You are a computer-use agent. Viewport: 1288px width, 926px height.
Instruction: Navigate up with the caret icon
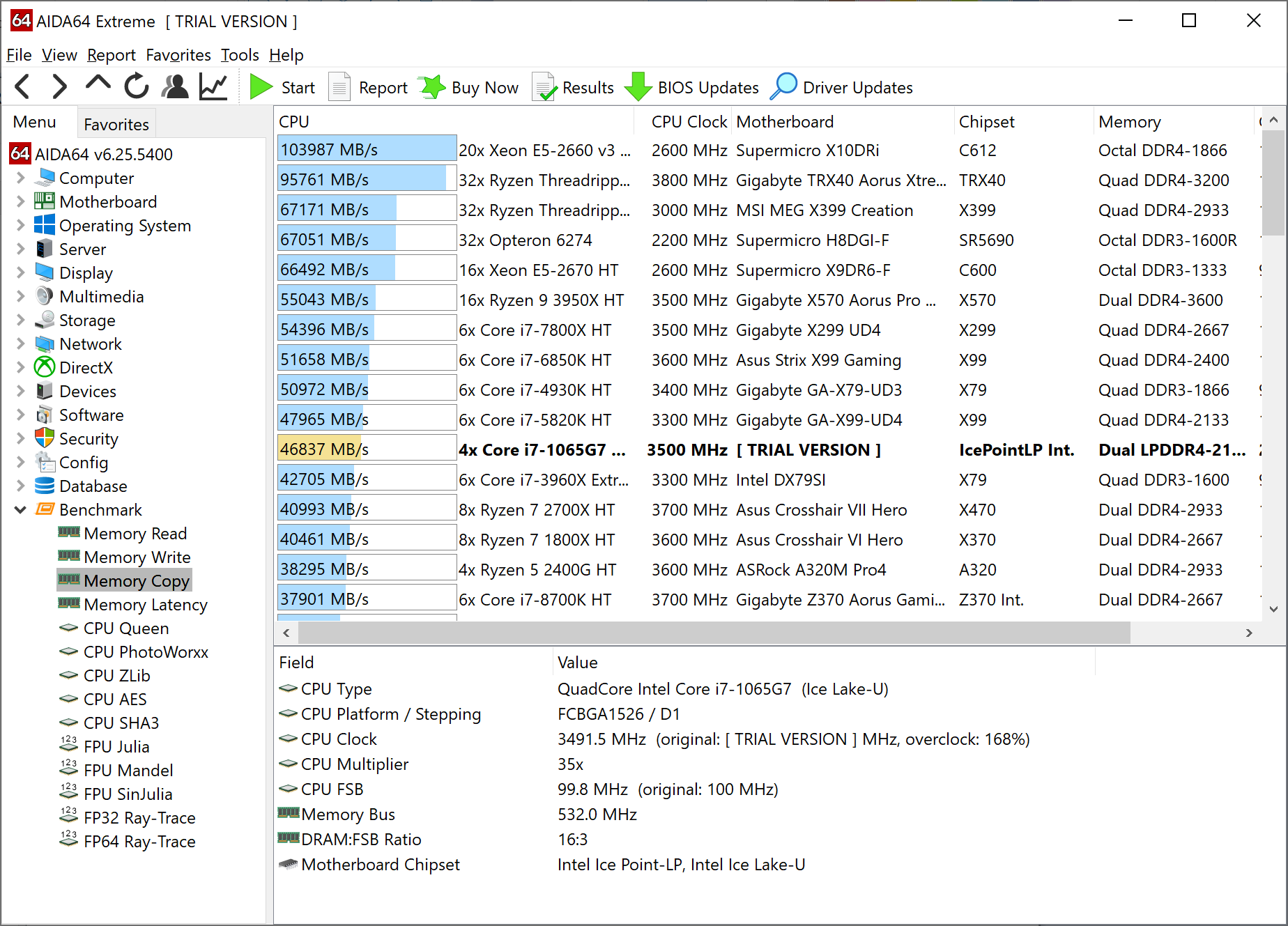tap(98, 84)
